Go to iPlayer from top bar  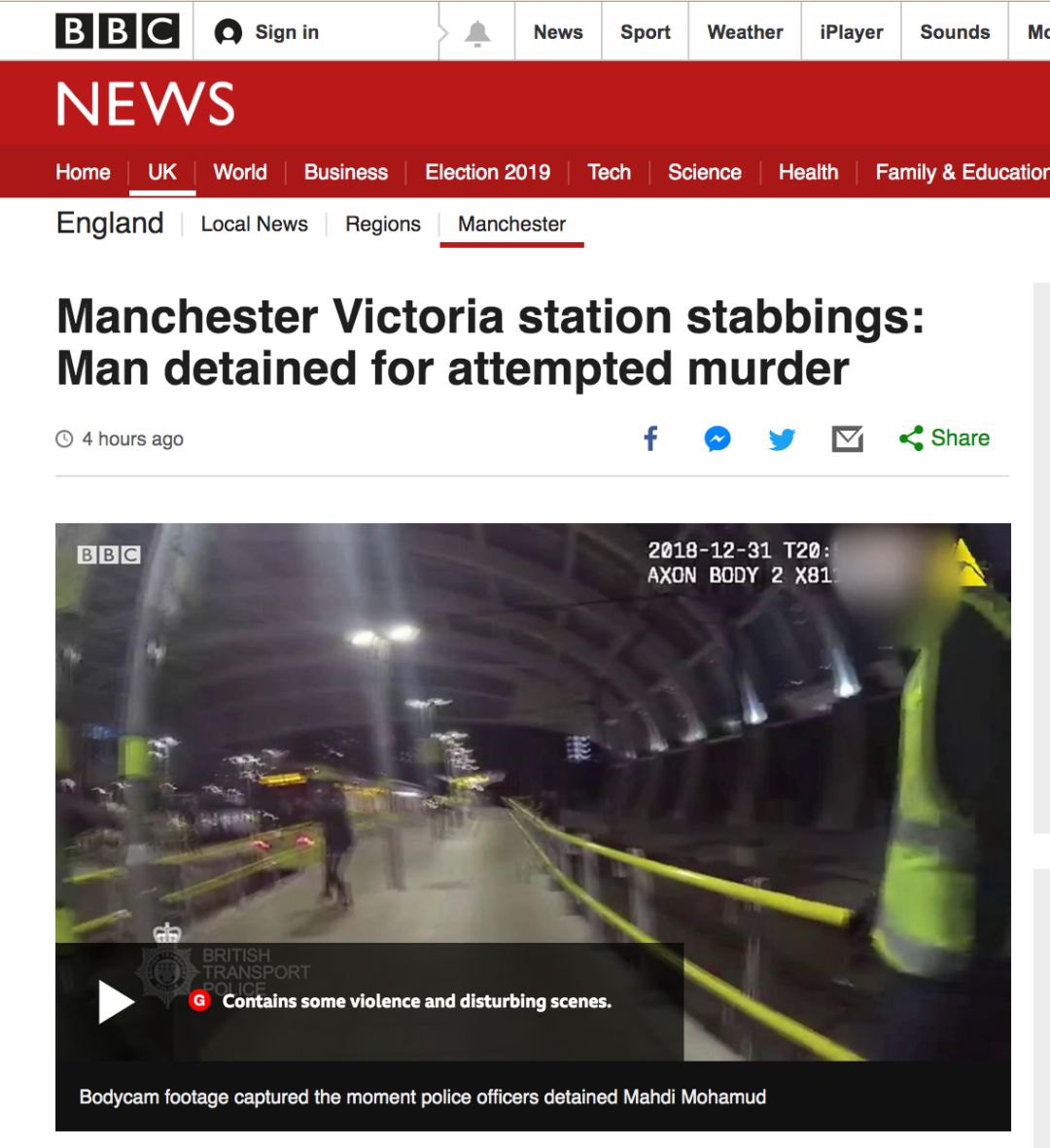coord(851,32)
